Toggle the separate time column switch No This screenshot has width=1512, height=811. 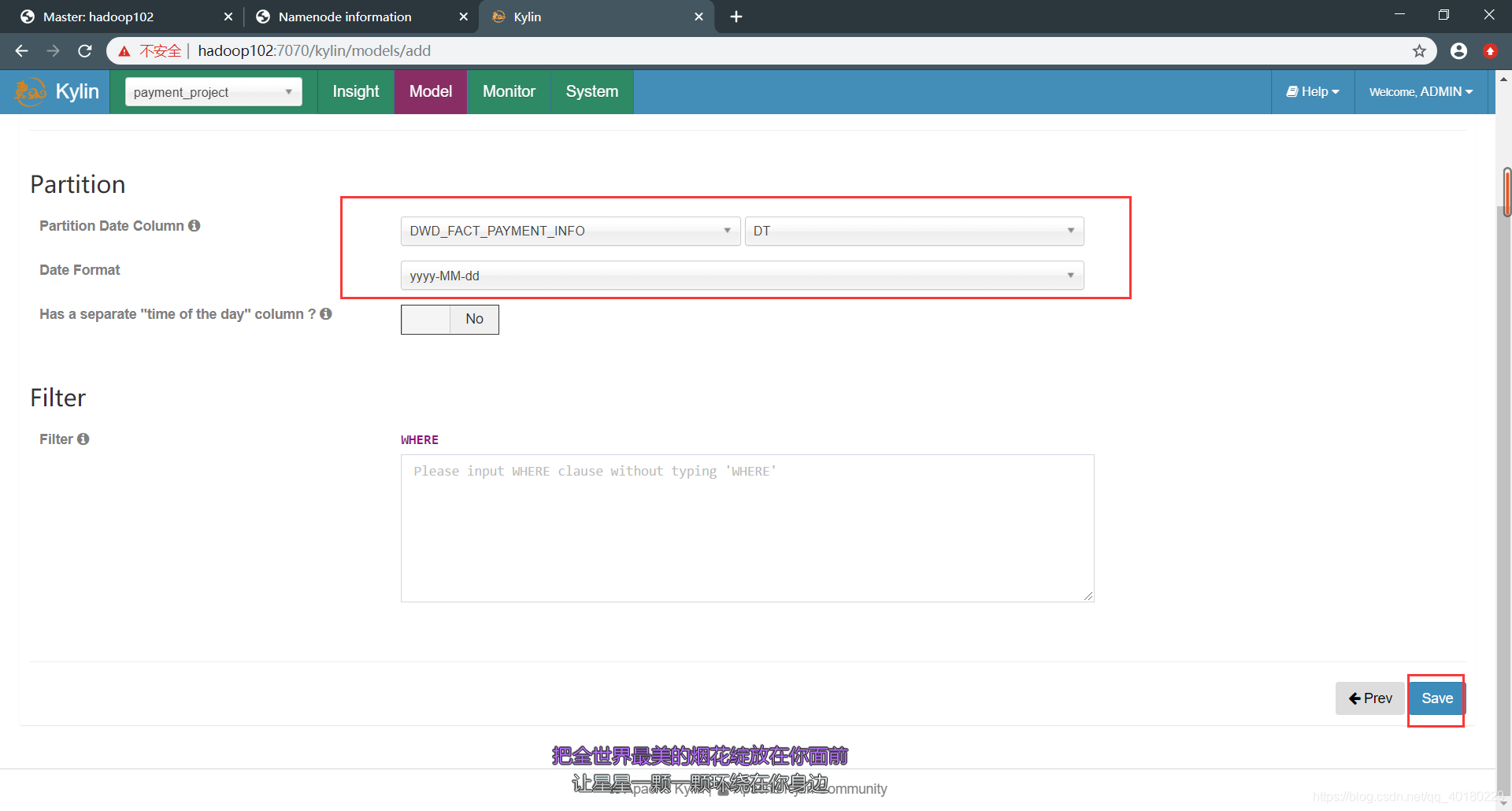coord(450,320)
